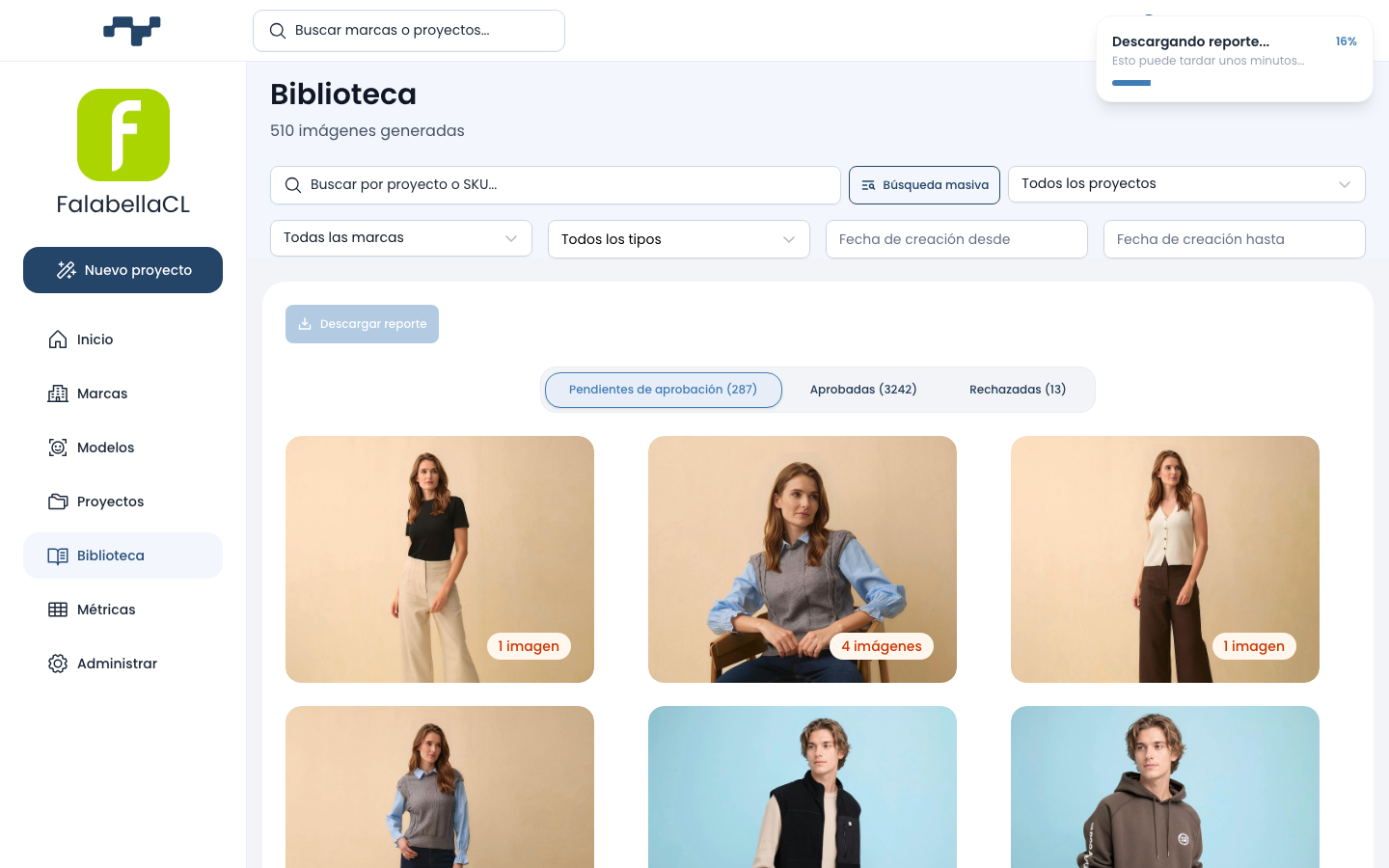Open the man in black vest thumbnail
This screenshot has width=1389, height=868.
point(803,787)
